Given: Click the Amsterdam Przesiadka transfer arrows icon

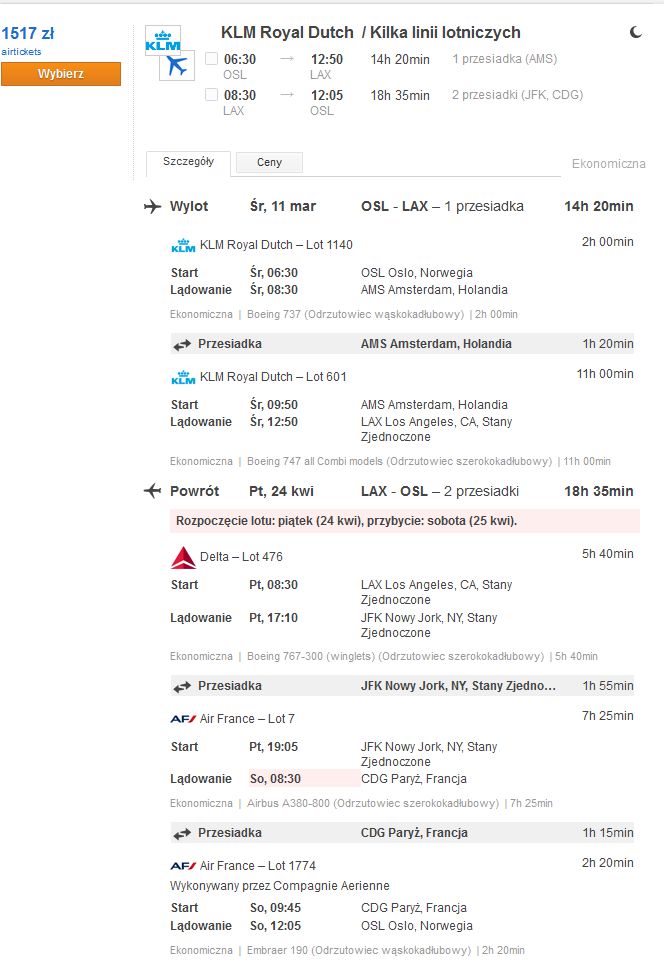Looking at the screenshot, I should [x=182, y=345].
